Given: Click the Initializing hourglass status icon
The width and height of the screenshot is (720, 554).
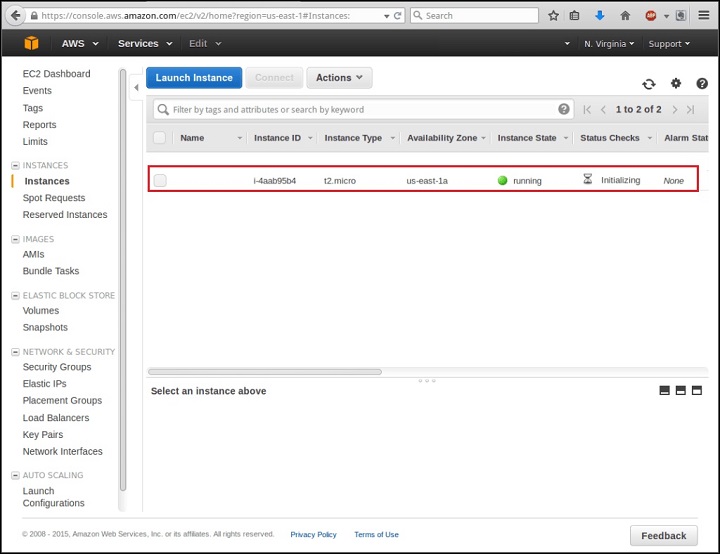Looking at the screenshot, I should tap(587, 179).
